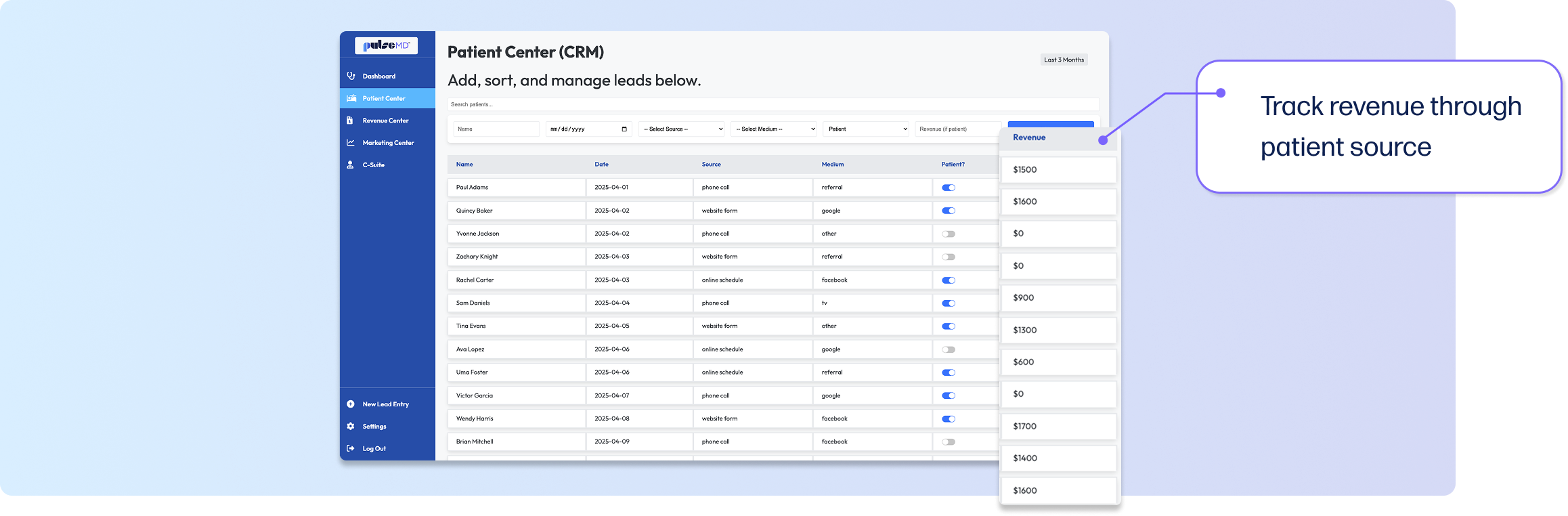Click the mm/dd/yyyy date field
The height and width of the screenshot is (516, 1568).
tap(589, 129)
